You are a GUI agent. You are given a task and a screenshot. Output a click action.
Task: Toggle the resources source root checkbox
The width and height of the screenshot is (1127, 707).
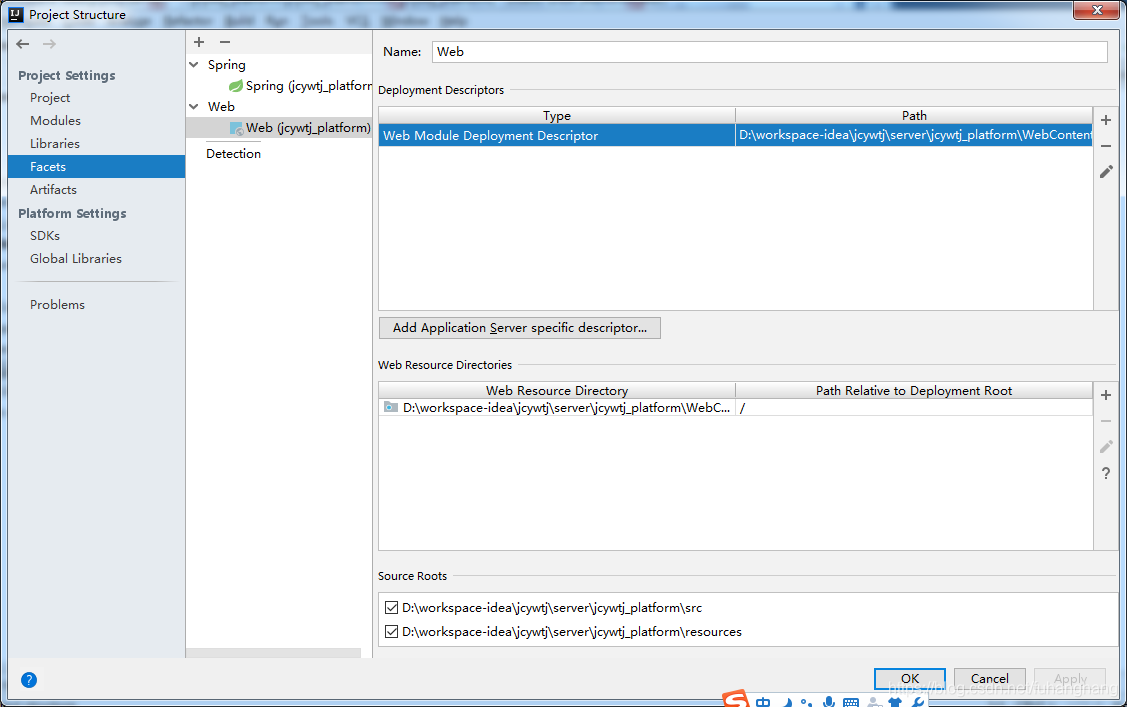pos(390,631)
